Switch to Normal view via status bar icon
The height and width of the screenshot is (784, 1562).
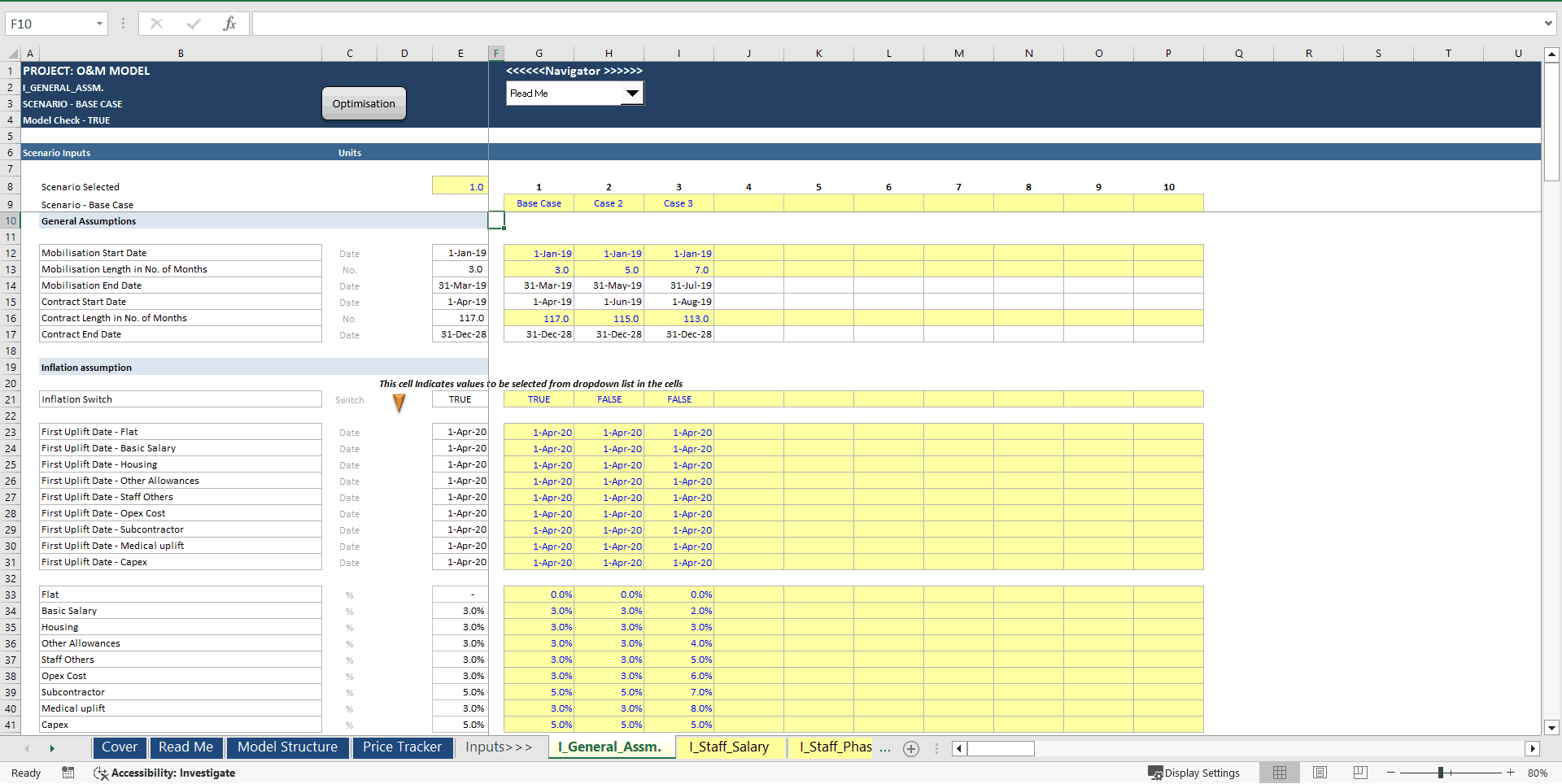(1279, 773)
